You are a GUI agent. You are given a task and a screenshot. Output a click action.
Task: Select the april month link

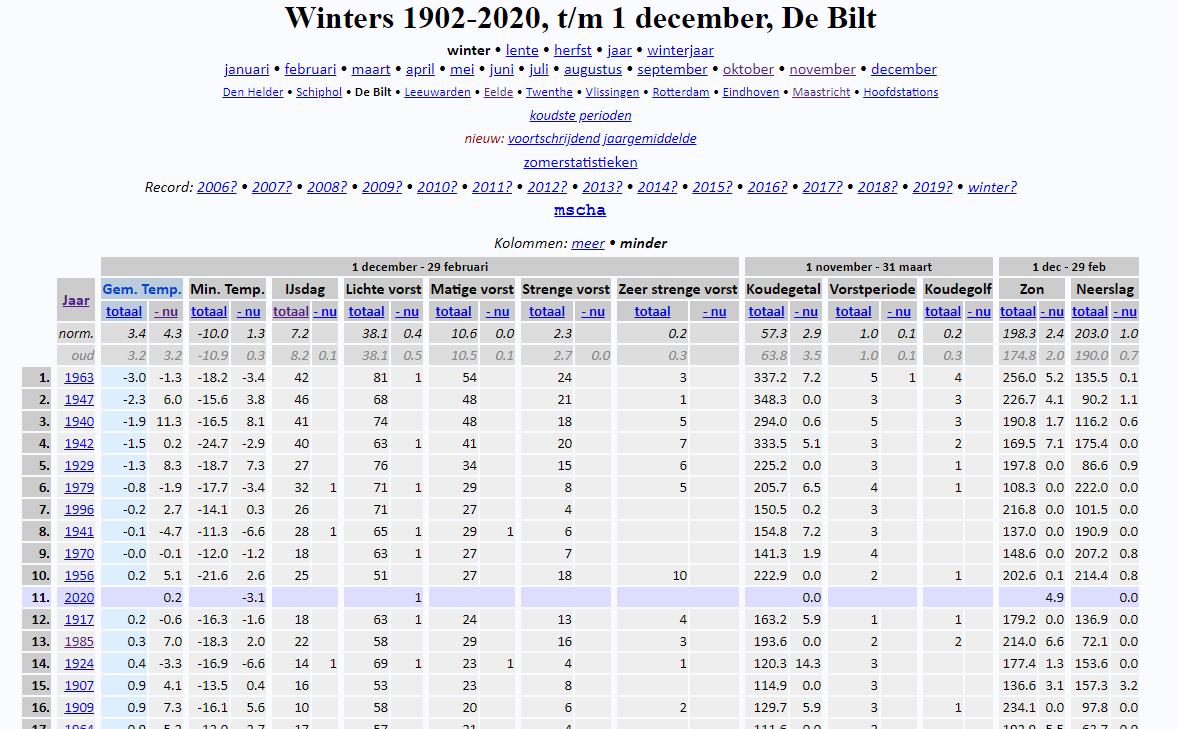[420, 69]
